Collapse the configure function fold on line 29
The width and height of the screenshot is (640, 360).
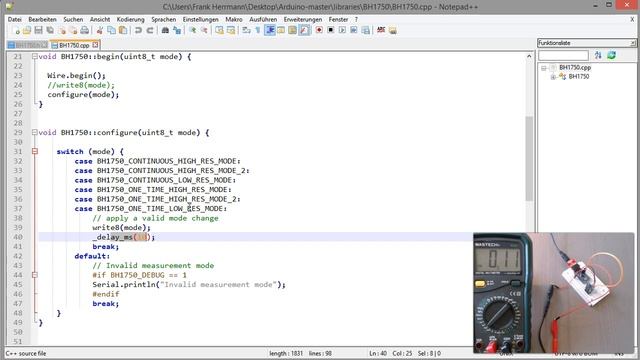point(35,132)
